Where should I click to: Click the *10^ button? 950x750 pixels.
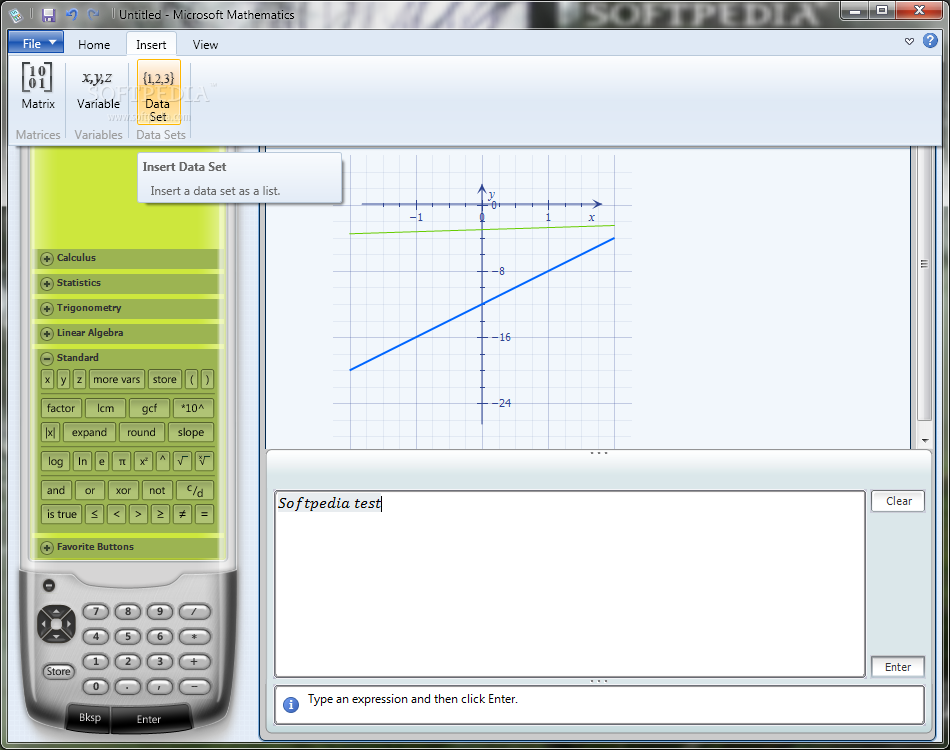pos(193,408)
